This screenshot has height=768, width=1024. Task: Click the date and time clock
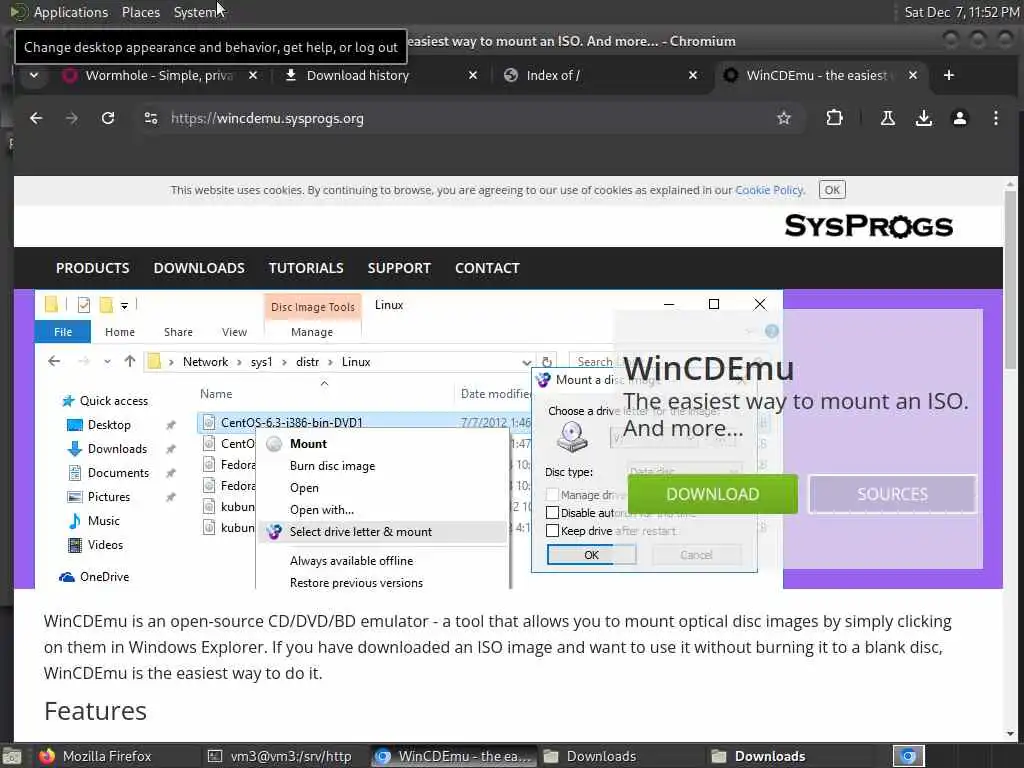click(x=962, y=12)
